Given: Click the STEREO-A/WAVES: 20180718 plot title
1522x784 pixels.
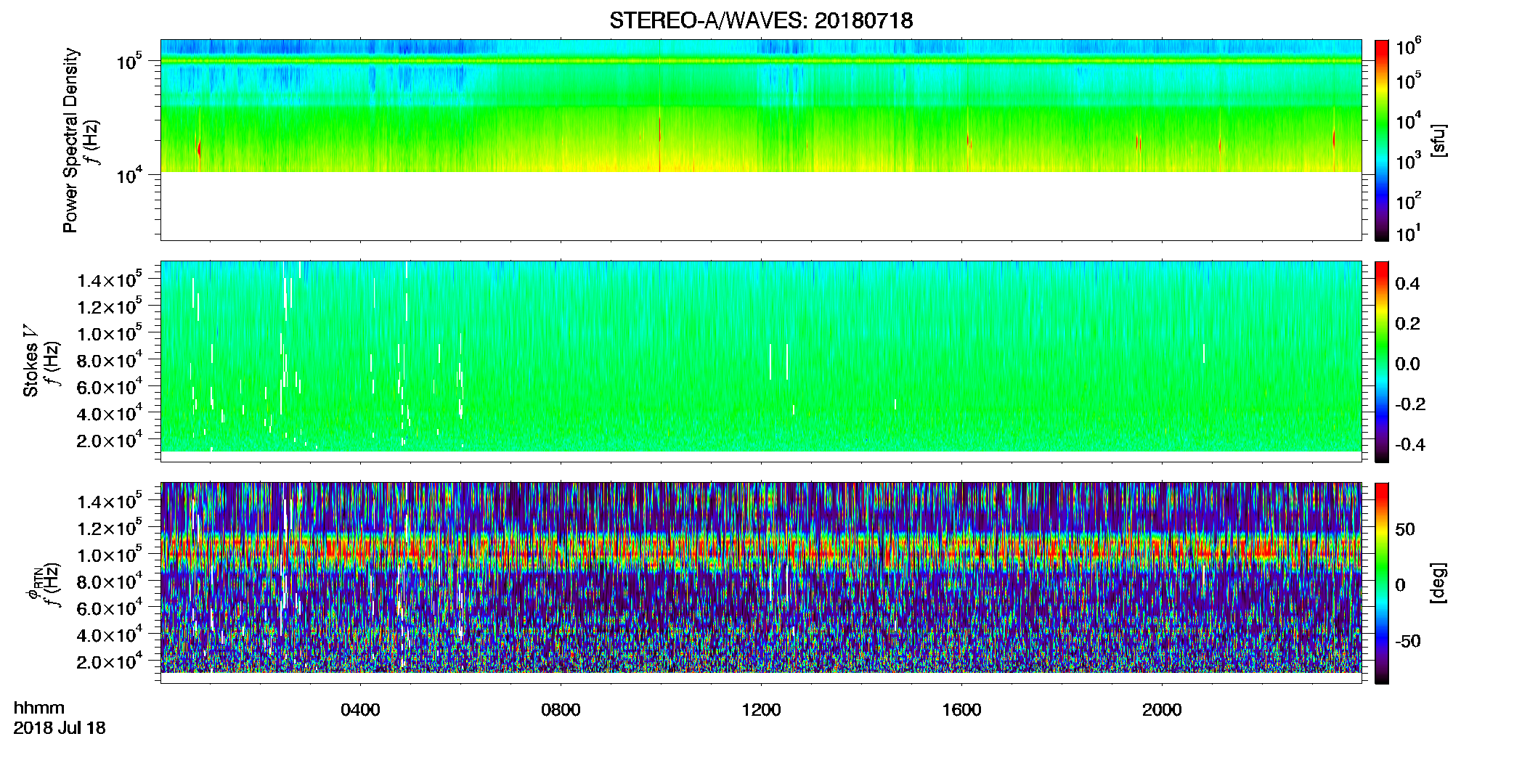Looking at the screenshot, I should (760, 20).
